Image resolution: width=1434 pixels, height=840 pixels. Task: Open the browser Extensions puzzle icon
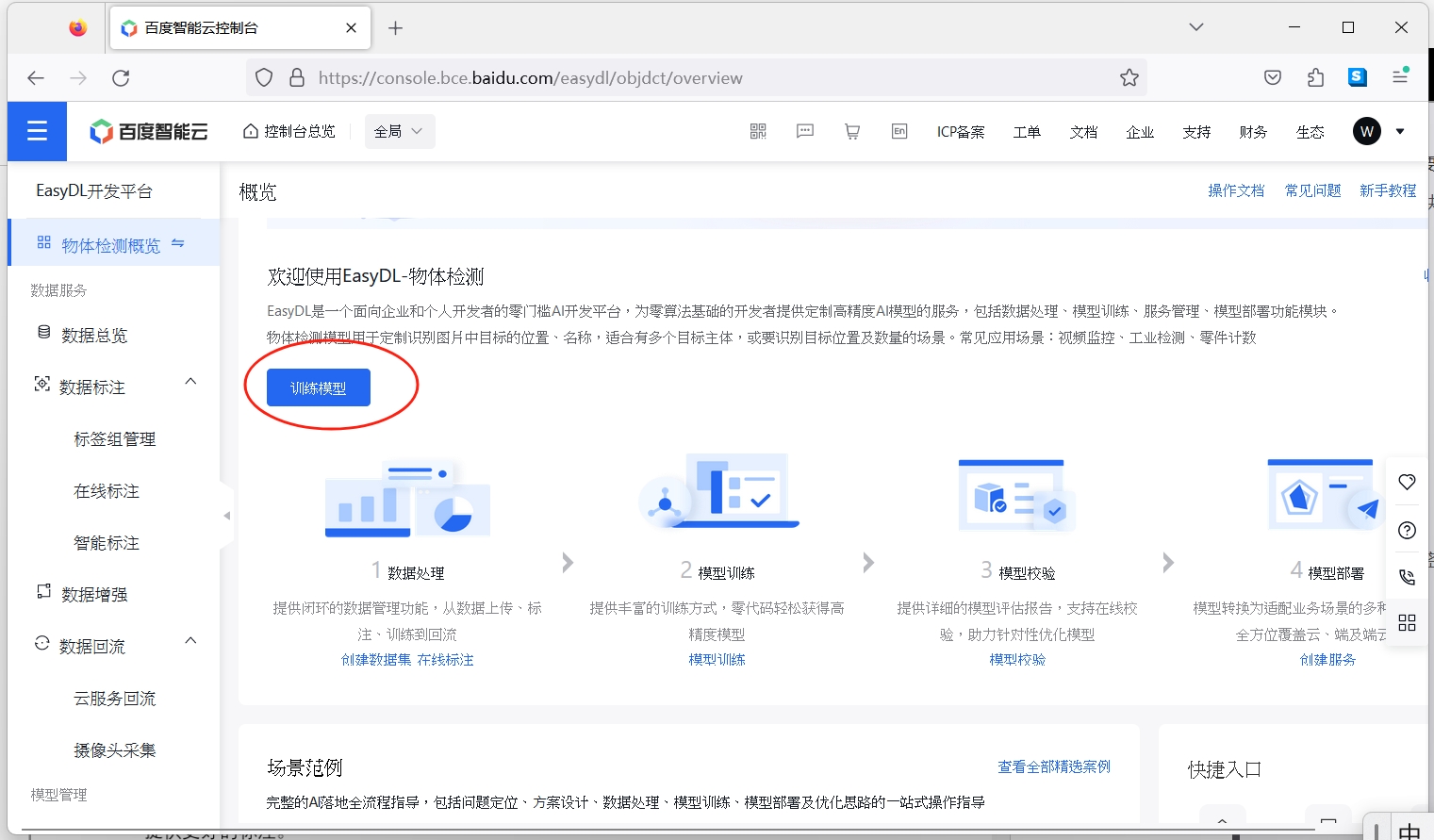pyautogui.click(x=1316, y=78)
